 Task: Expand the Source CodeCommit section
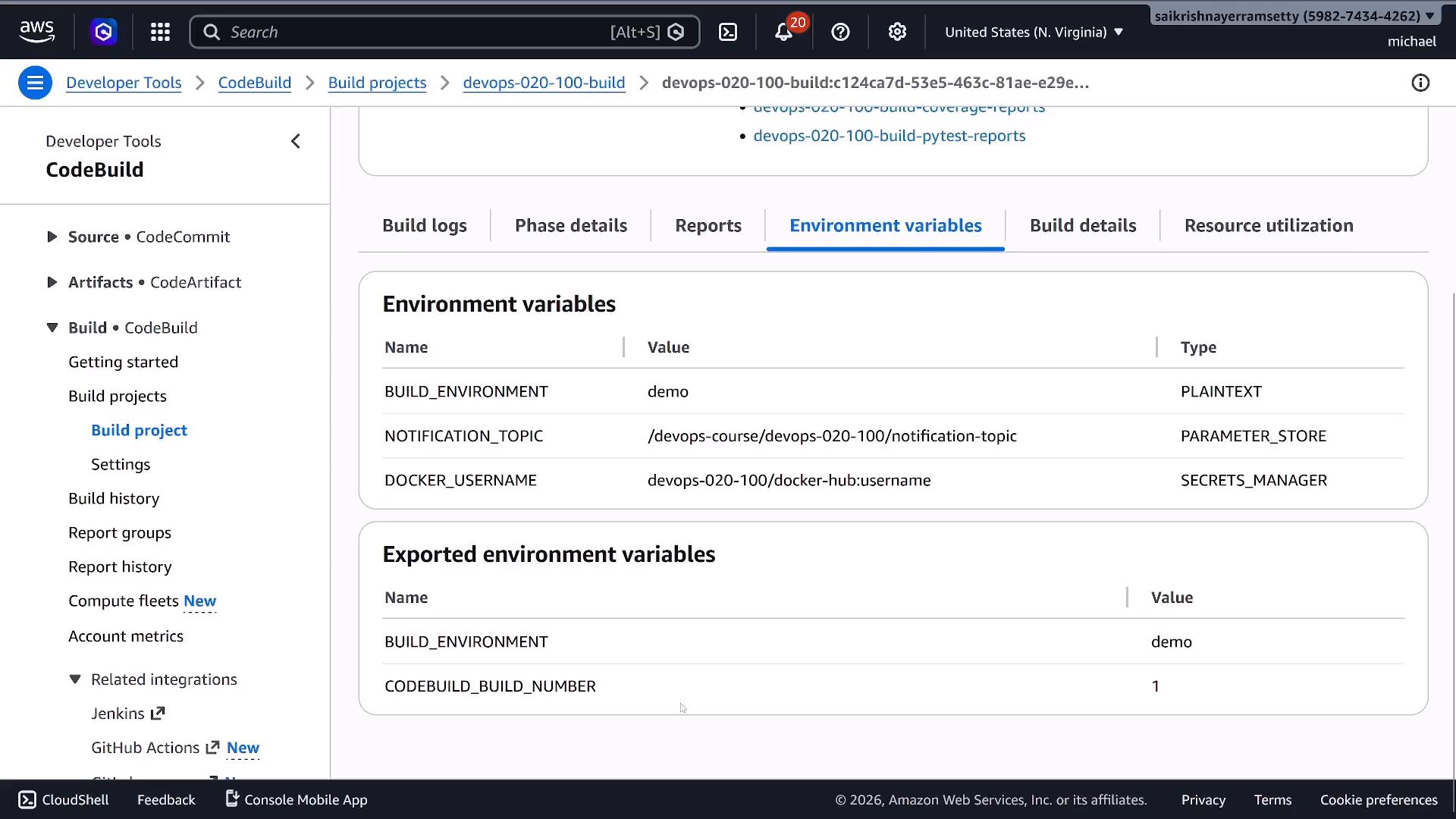(x=52, y=237)
